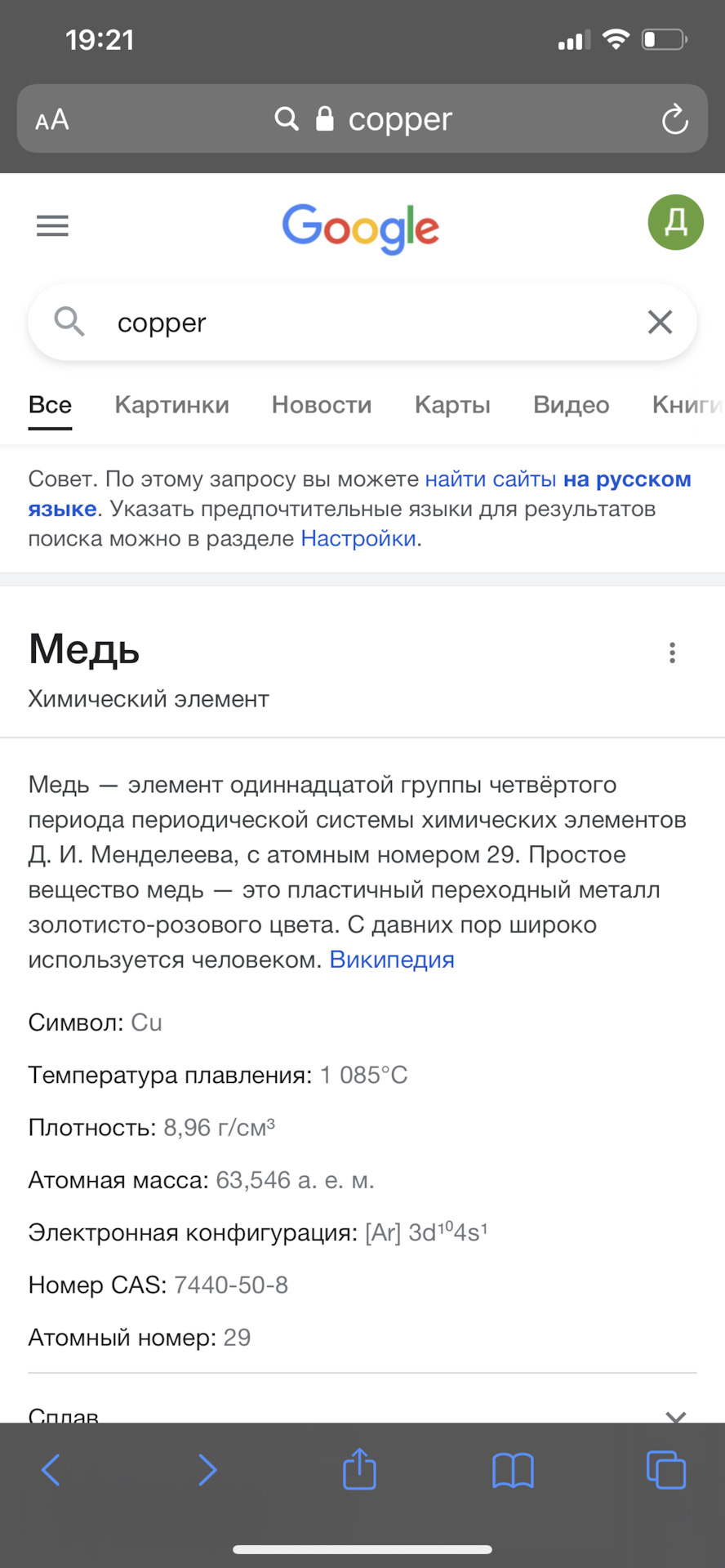
Task: Open the Настройки link
Action: 358,539
